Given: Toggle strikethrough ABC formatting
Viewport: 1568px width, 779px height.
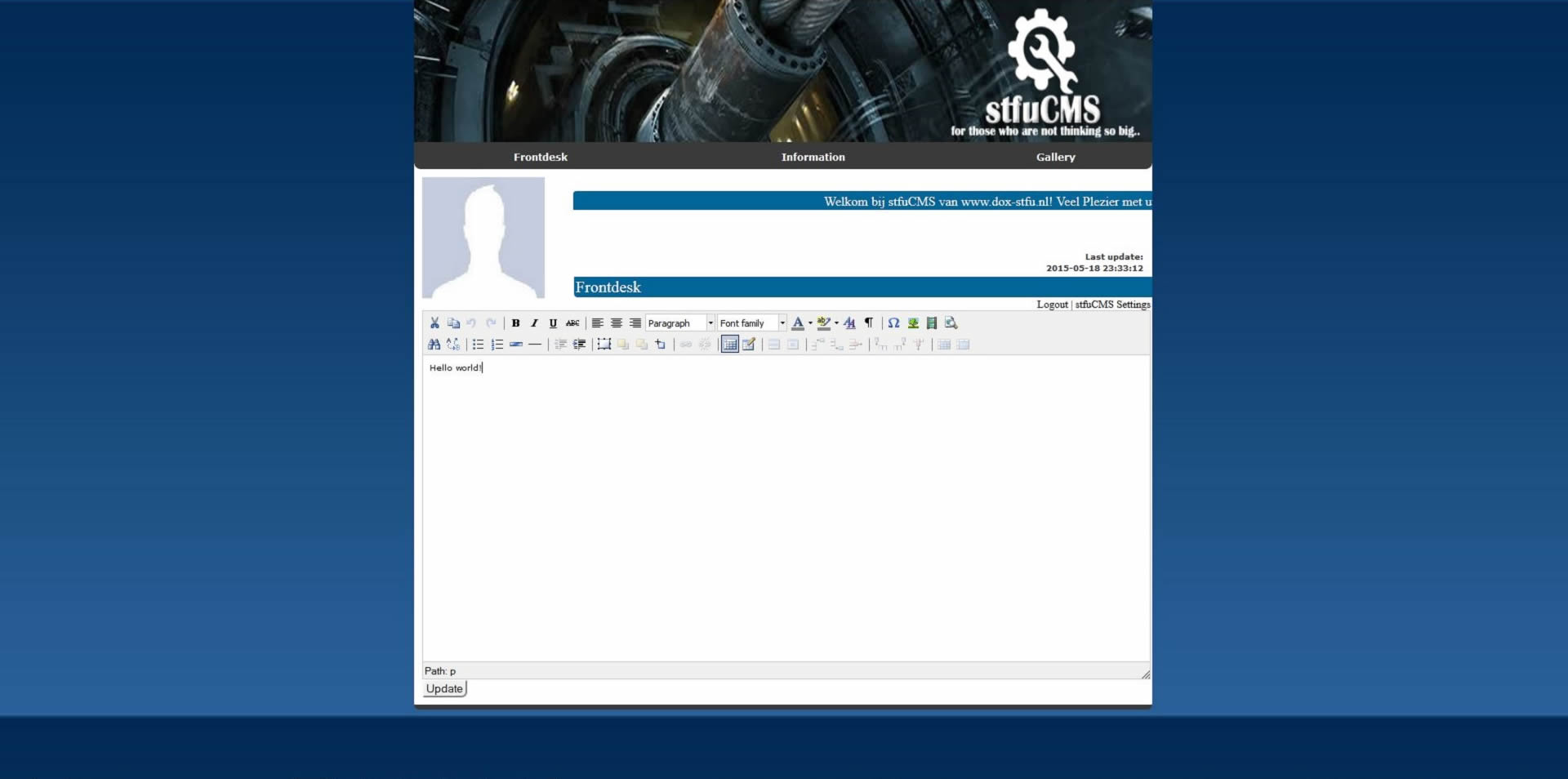Looking at the screenshot, I should (x=572, y=323).
